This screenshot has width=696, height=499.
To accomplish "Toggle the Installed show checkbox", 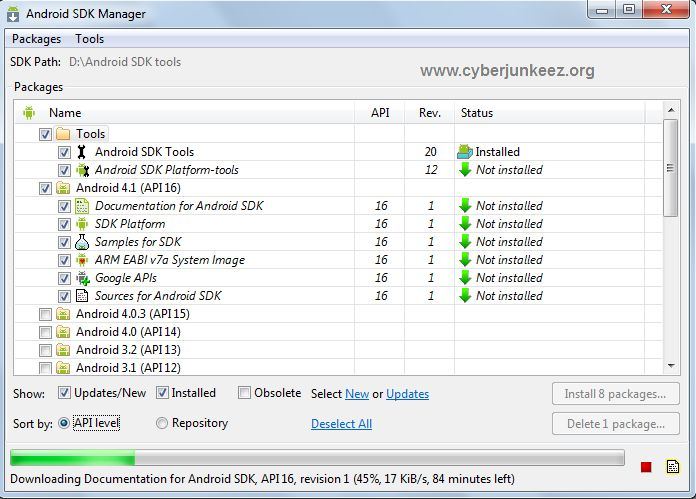I will (162, 393).
